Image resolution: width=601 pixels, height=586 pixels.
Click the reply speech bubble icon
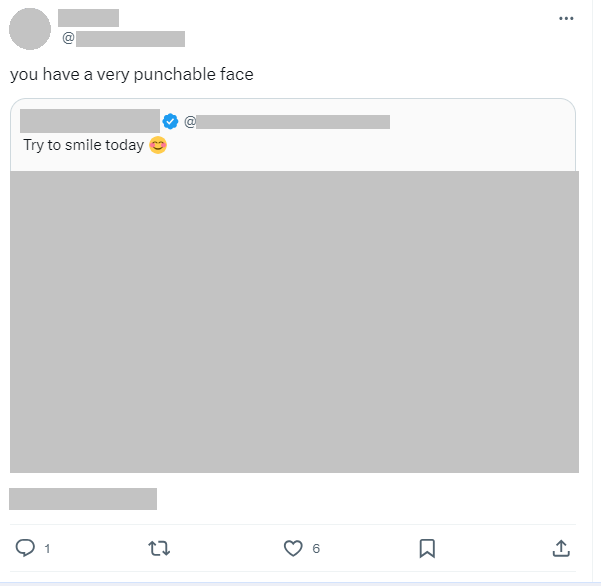26,548
